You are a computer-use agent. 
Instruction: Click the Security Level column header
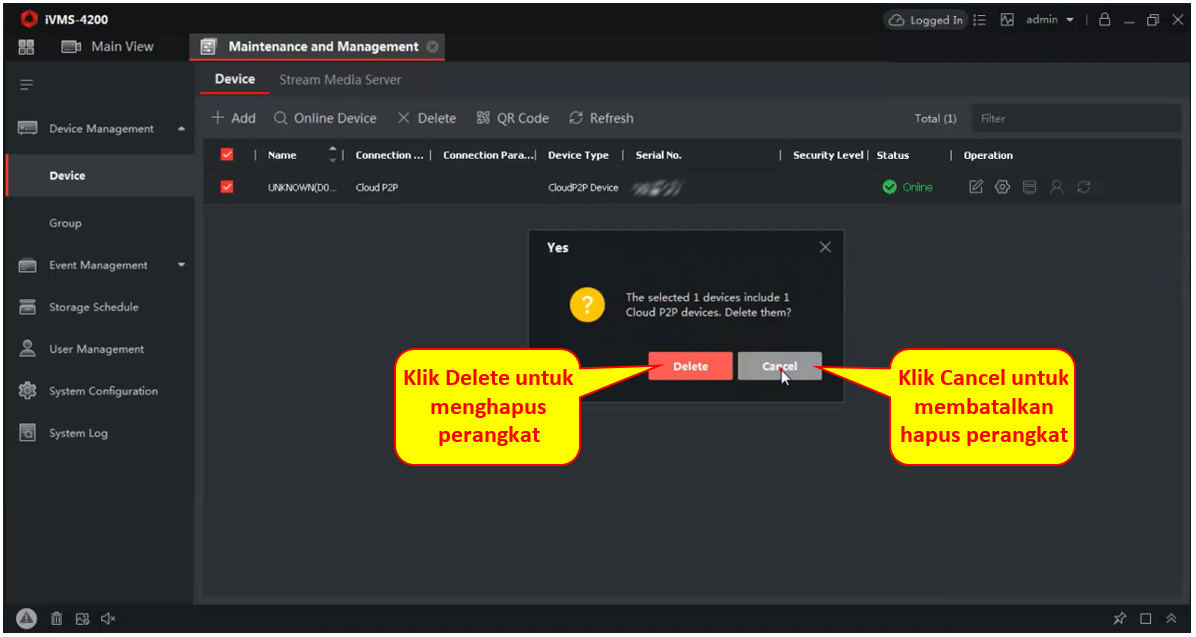point(828,155)
